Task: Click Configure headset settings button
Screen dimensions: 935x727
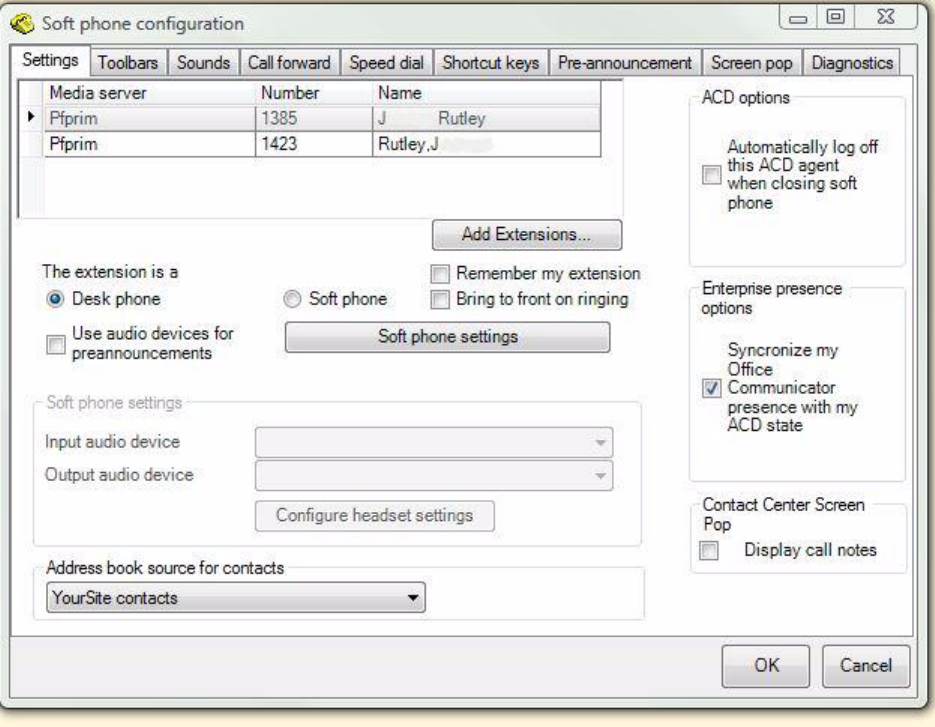Action: click(x=374, y=516)
